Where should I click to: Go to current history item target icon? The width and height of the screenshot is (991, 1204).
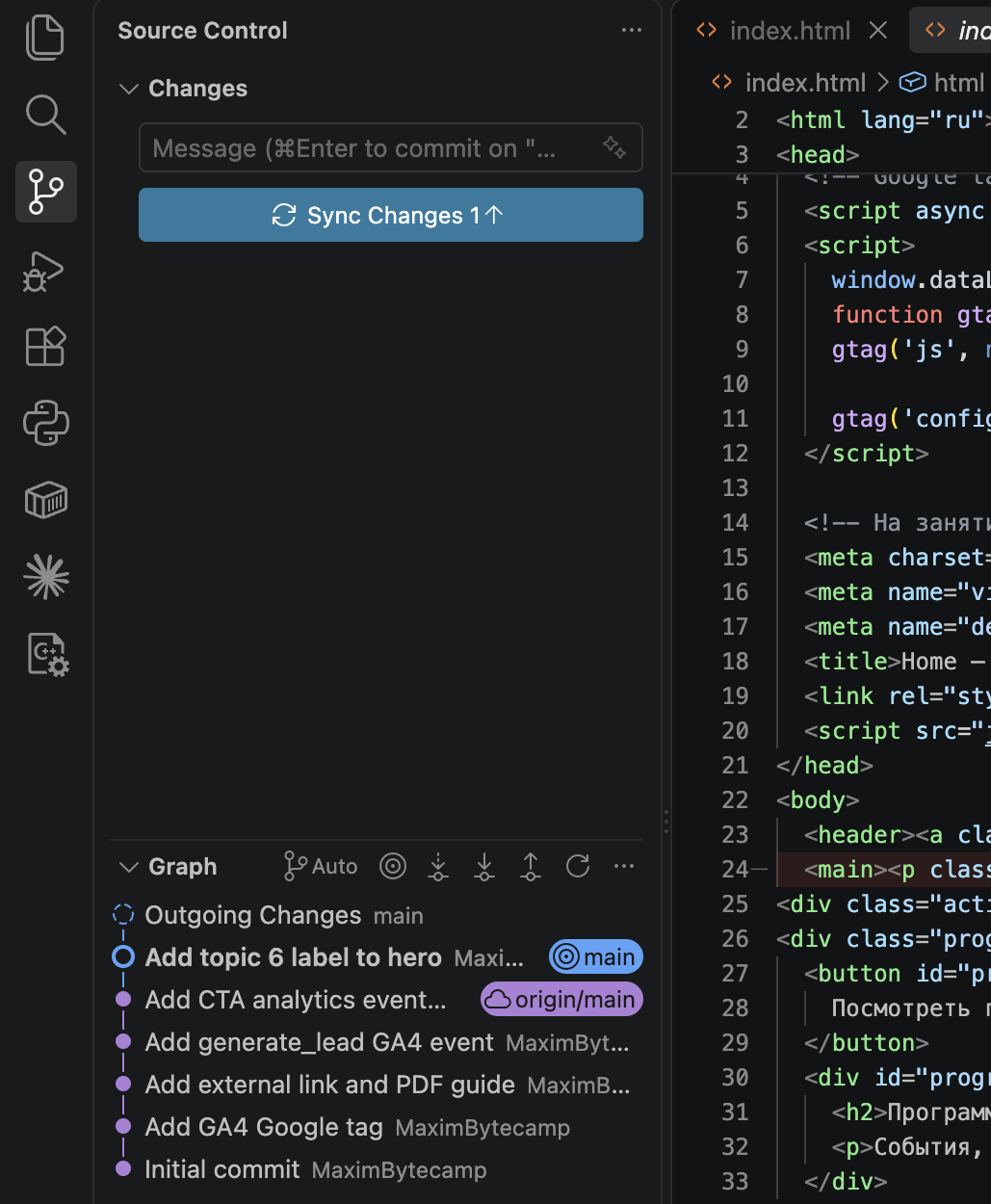393,867
